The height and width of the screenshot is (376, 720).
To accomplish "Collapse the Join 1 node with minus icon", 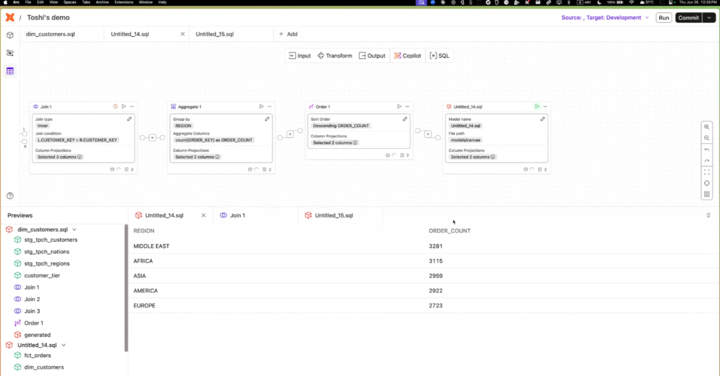I will (x=132, y=107).
